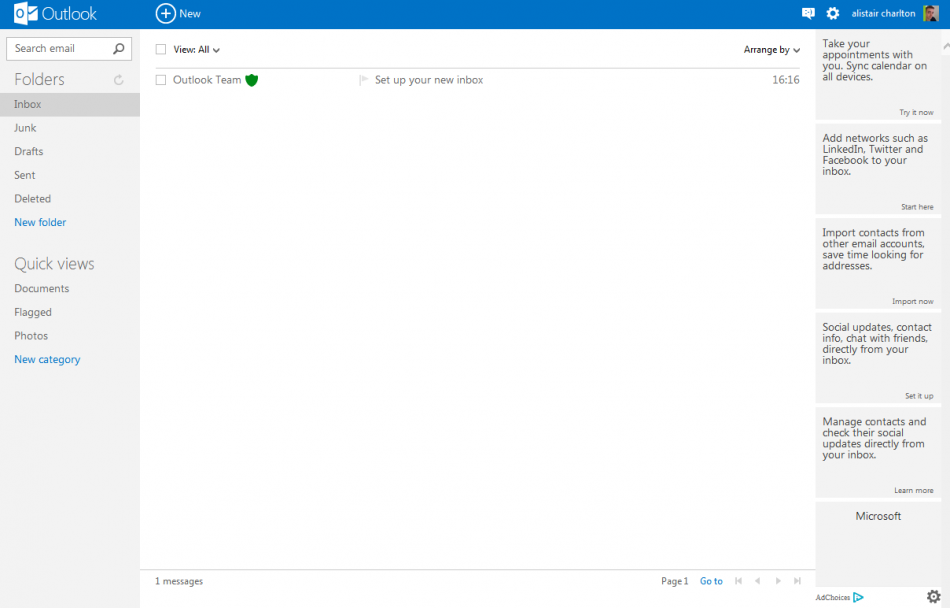
Task: Compose a message with the New plus icon
Action: (165, 13)
